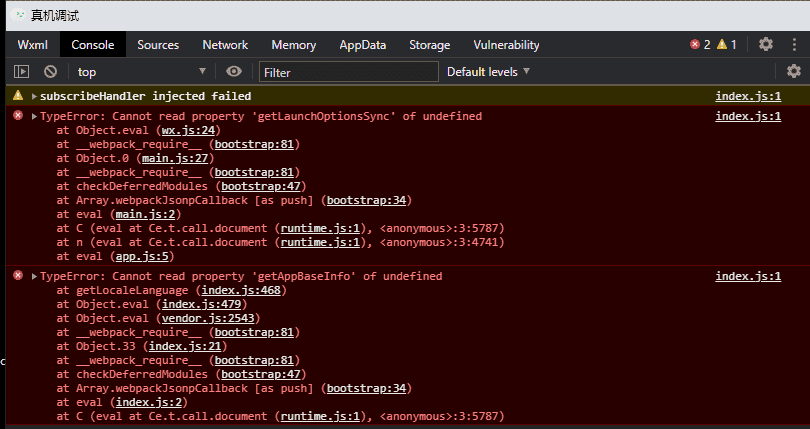Screen dimensions: 810x429
Task: Switch to the Network tab
Action: point(225,45)
